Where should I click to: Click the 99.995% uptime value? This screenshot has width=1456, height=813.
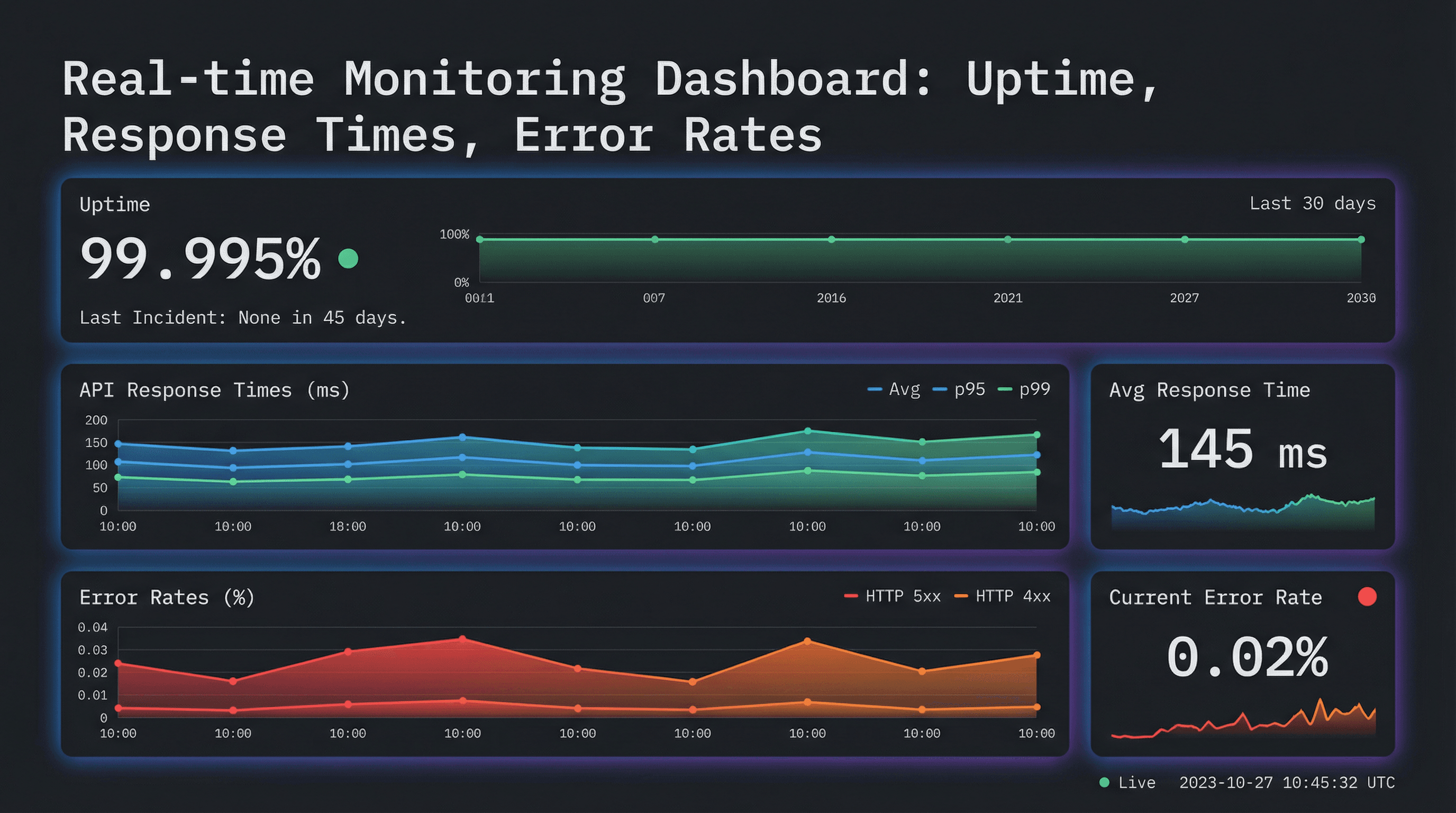click(201, 258)
